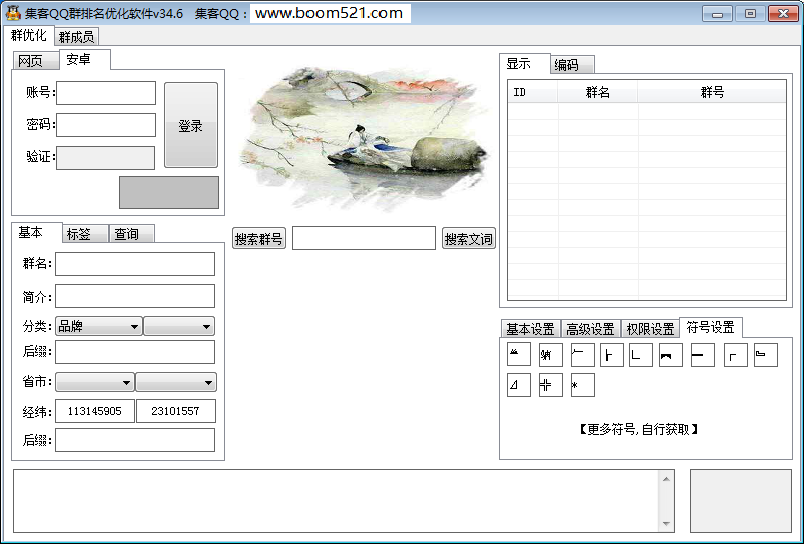Switch to the 编码 tab

(573, 65)
